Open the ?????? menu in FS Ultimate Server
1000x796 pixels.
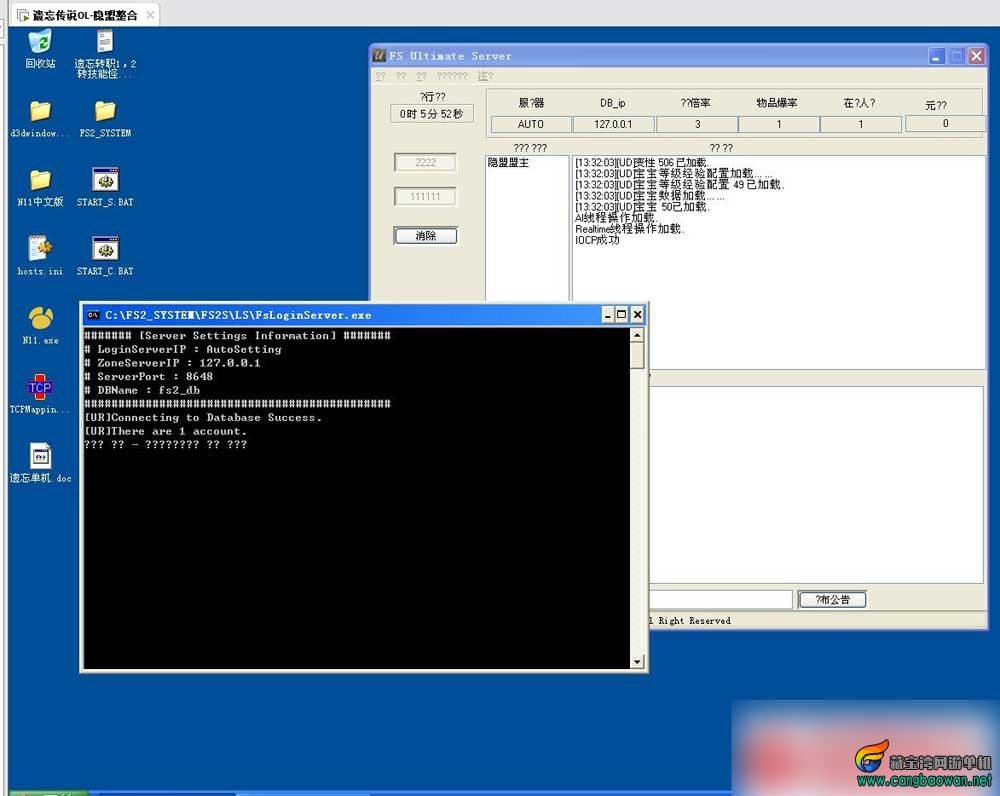452,76
